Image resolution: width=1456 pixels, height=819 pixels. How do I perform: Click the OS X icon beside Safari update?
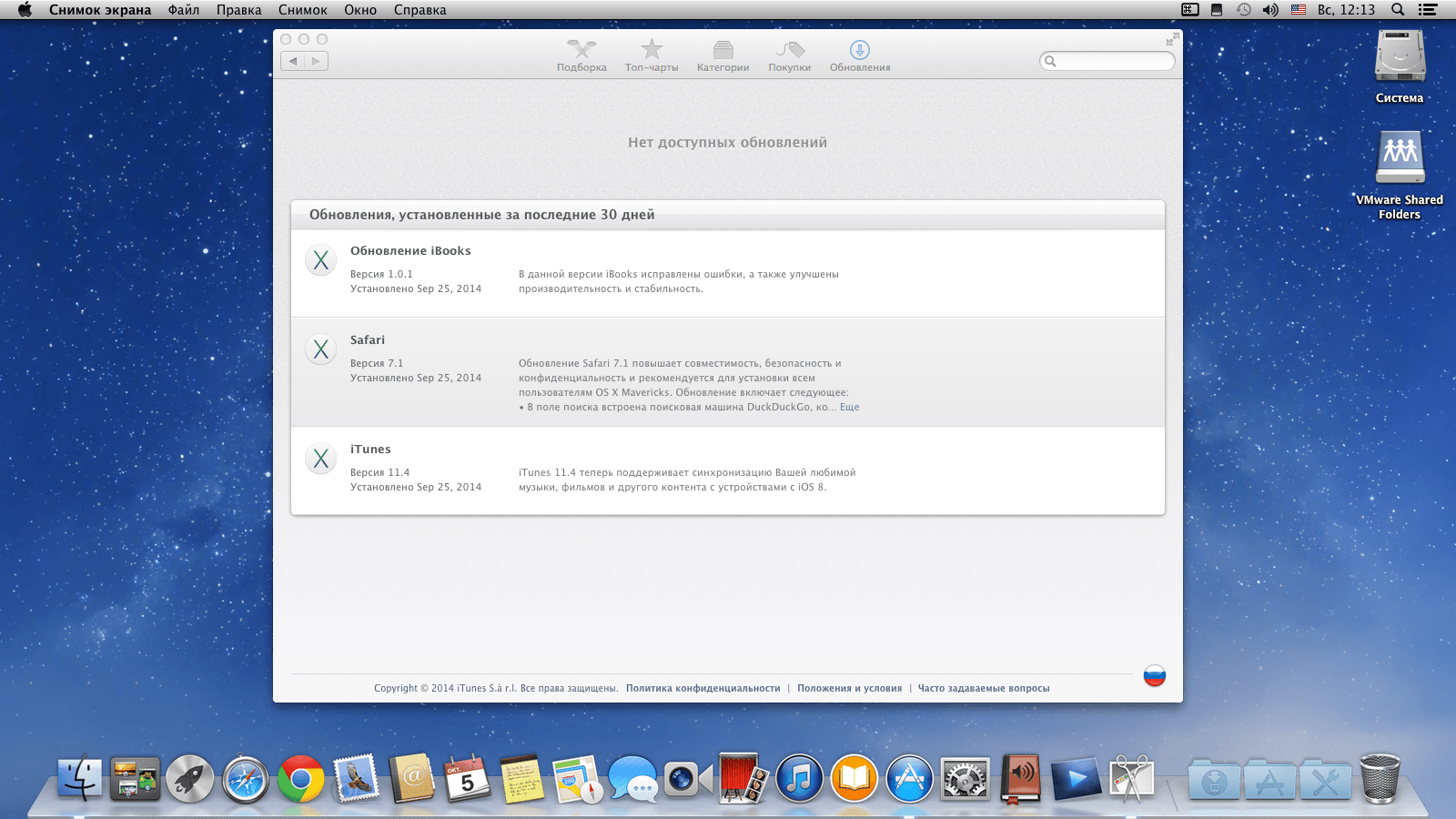click(x=320, y=349)
